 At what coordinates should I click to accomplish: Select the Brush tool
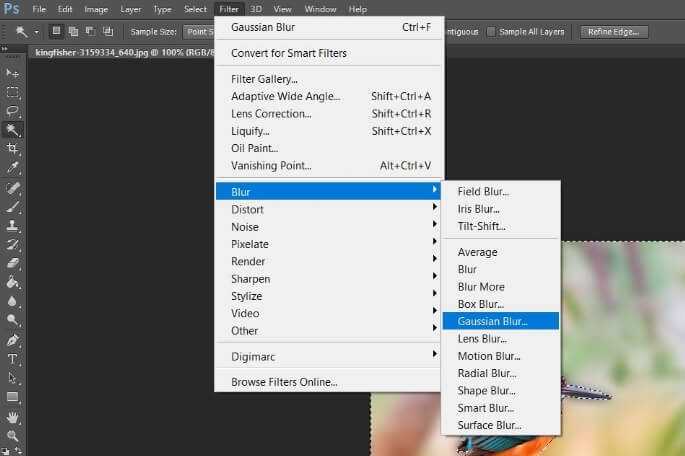click(12, 207)
